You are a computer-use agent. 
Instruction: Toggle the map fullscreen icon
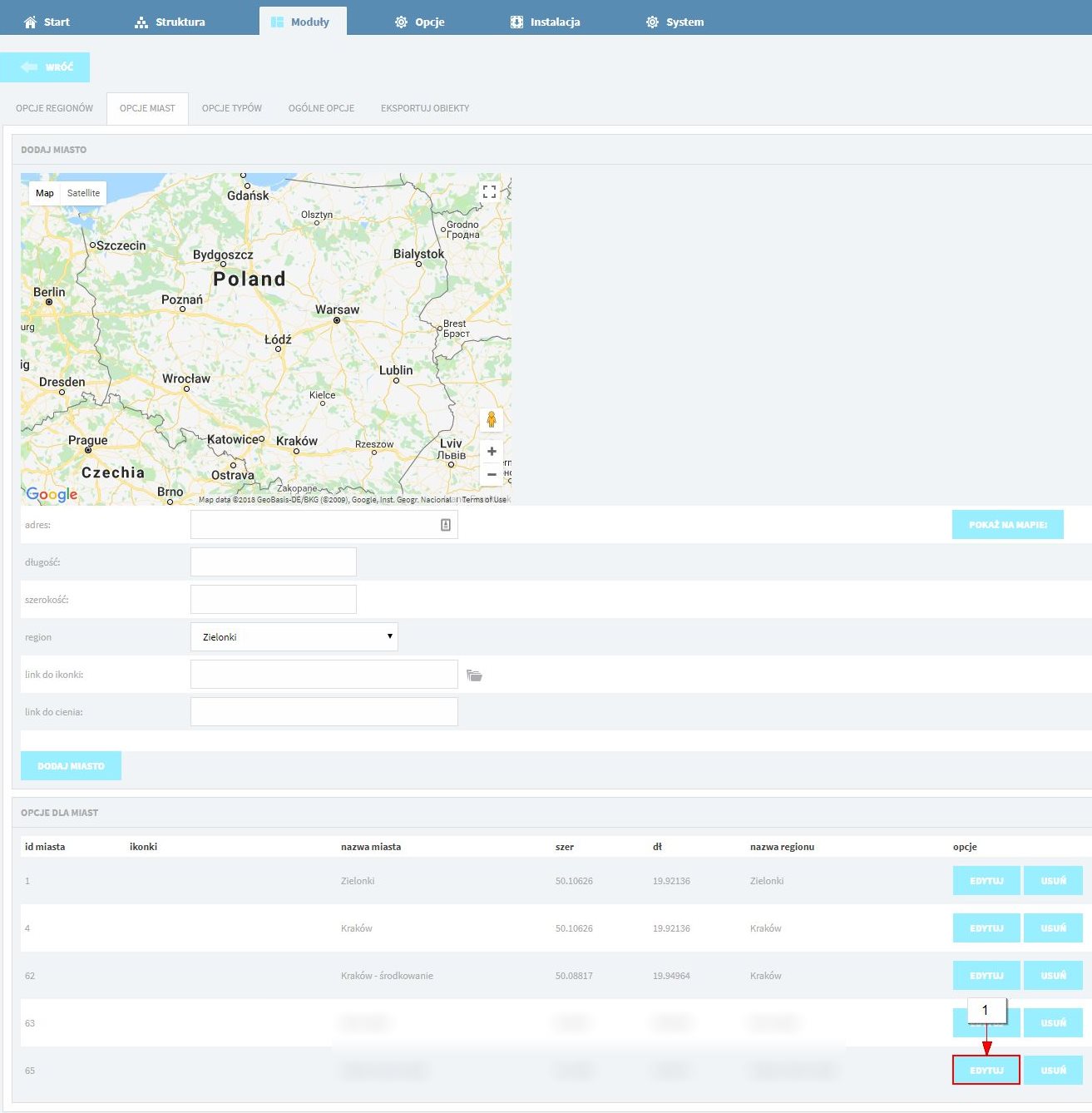pos(490,190)
